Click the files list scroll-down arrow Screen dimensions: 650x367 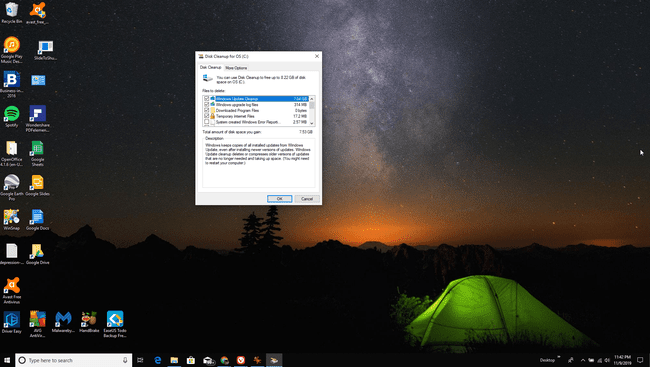point(312,123)
